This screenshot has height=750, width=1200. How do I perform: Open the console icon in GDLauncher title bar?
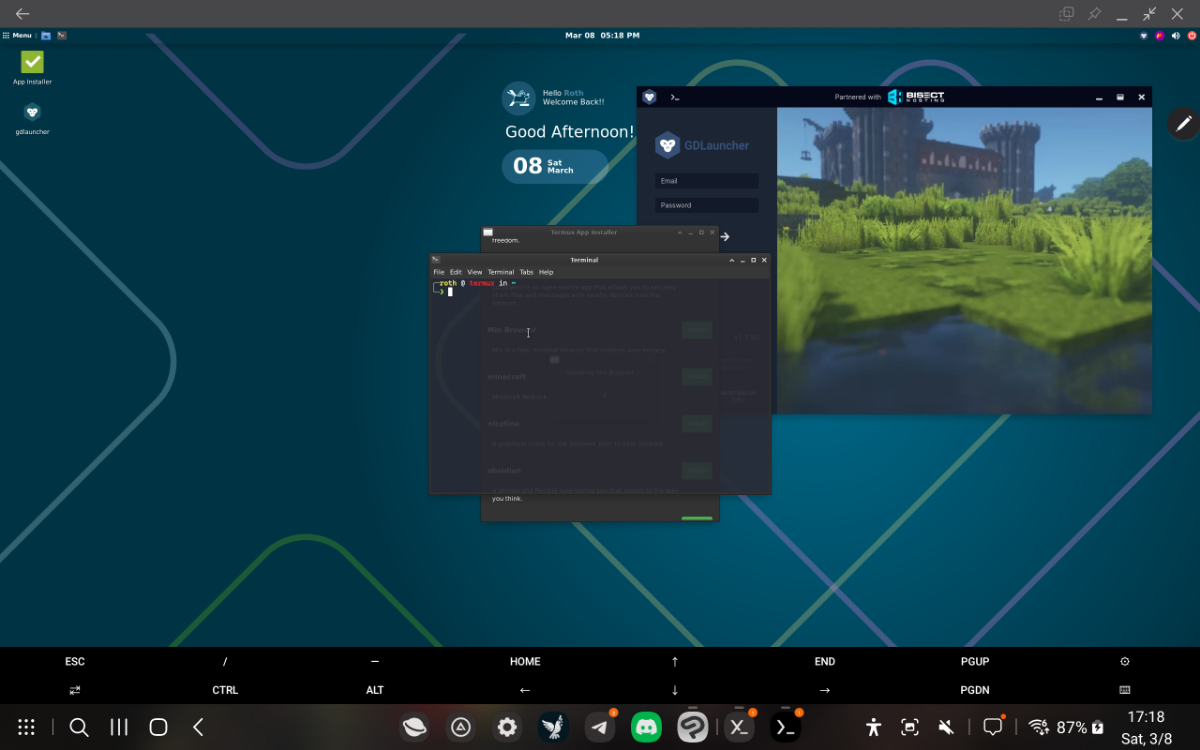(675, 97)
